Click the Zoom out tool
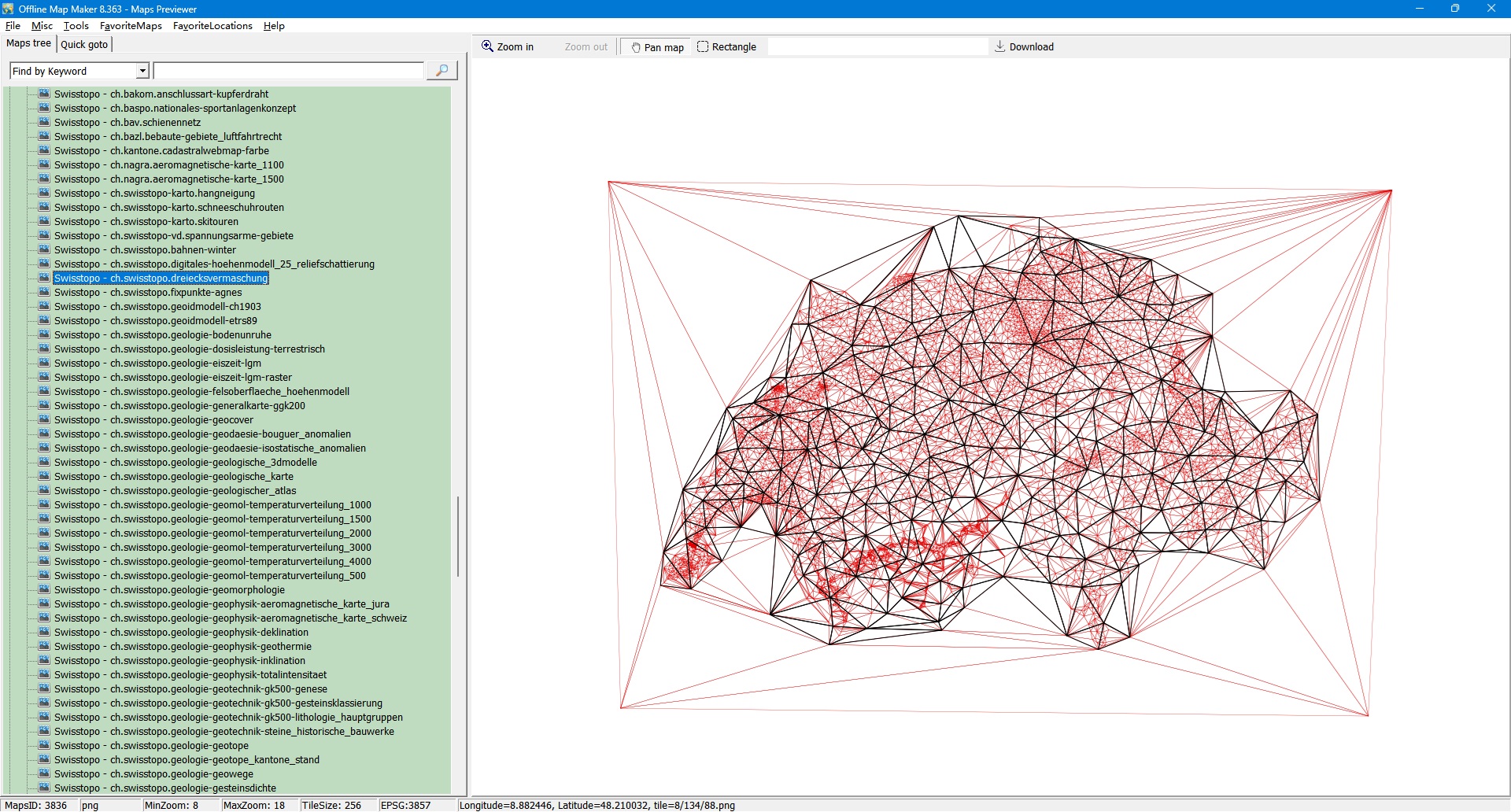The image size is (1511, 812). (586, 47)
